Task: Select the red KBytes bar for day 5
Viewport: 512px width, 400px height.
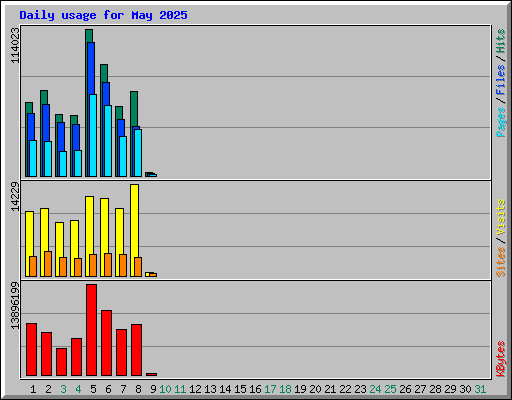Action: [x=92, y=330]
